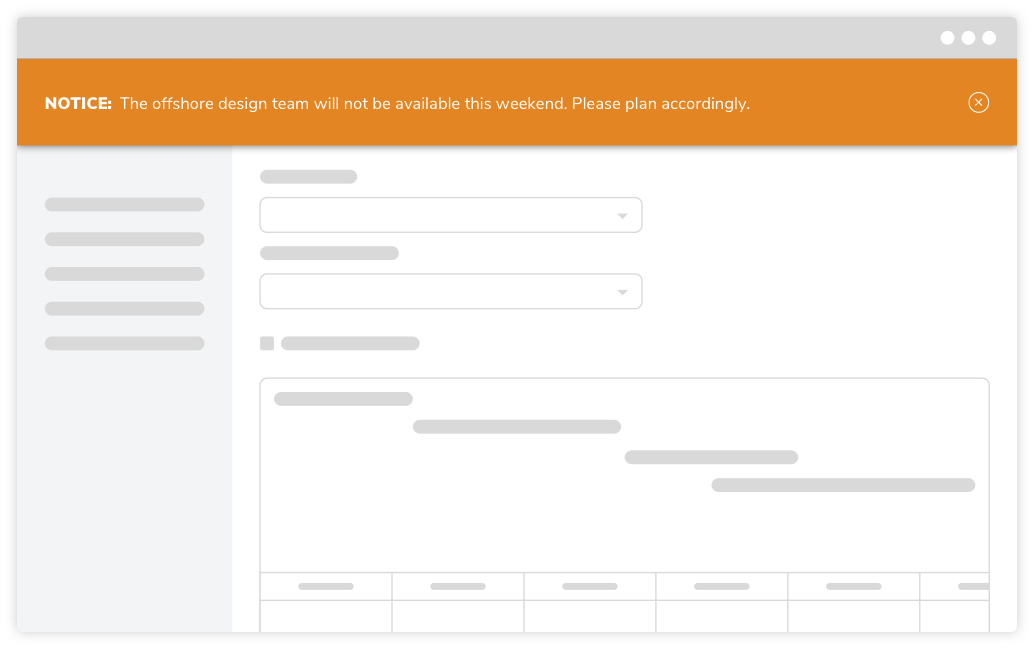The image size is (1034, 649).
Task: Click the first Gantt chart task bar
Action: [343, 399]
